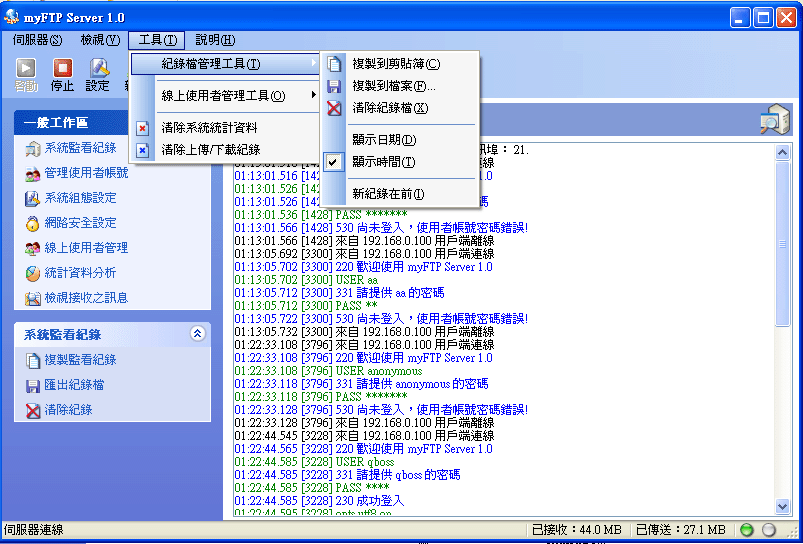Click the 匯出紀錄檔 save icon
This screenshot has width=803, height=544.
[33, 385]
